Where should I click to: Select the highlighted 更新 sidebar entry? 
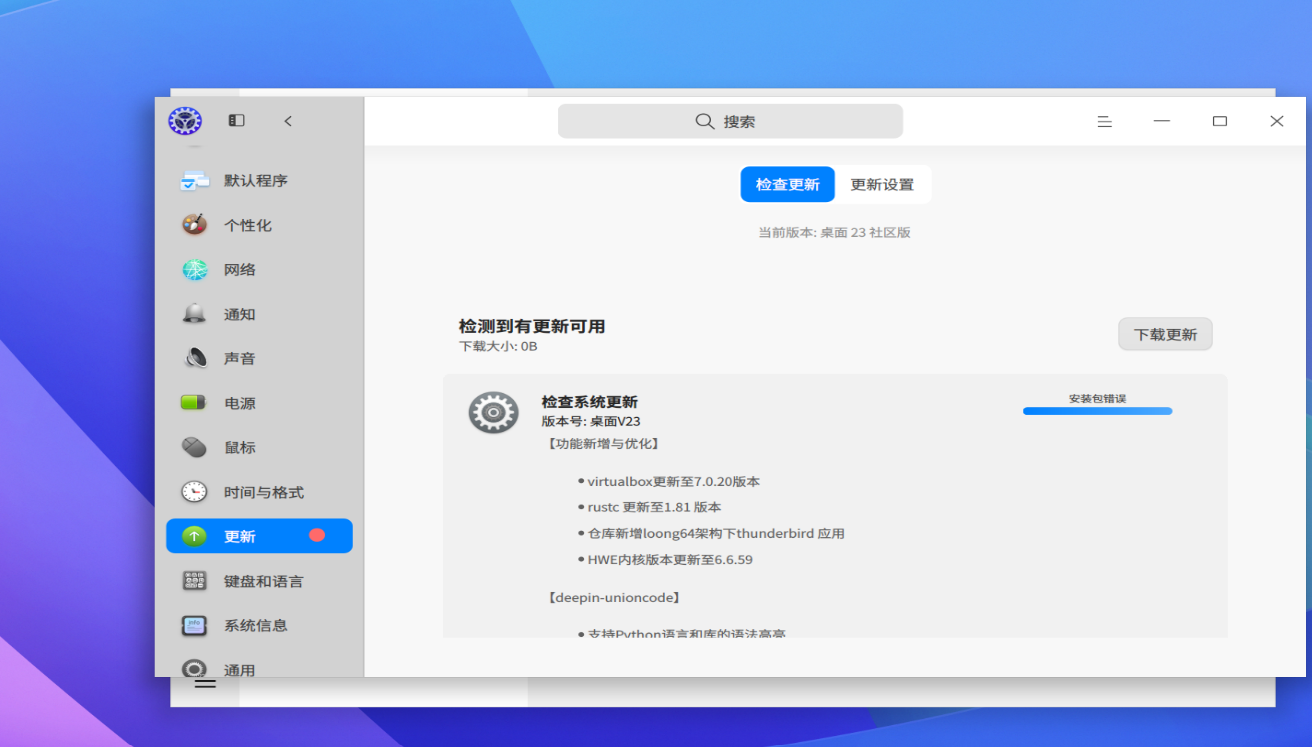[259, 536]
